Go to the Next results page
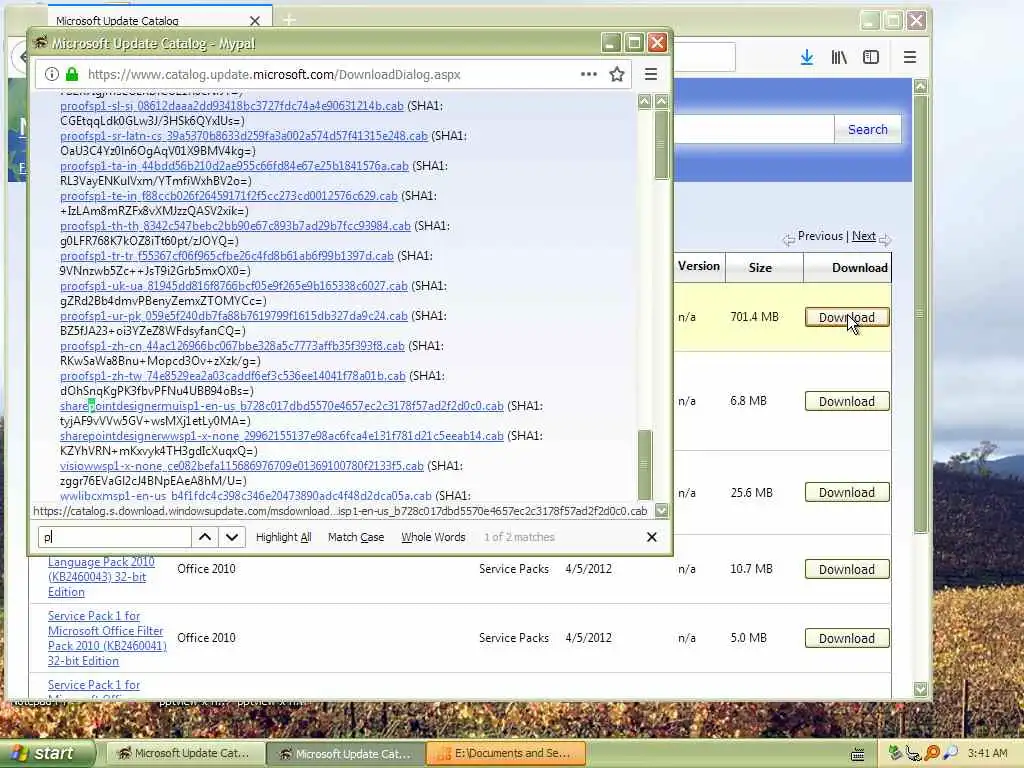This screenshot has width=1024, height=768. 863,236
